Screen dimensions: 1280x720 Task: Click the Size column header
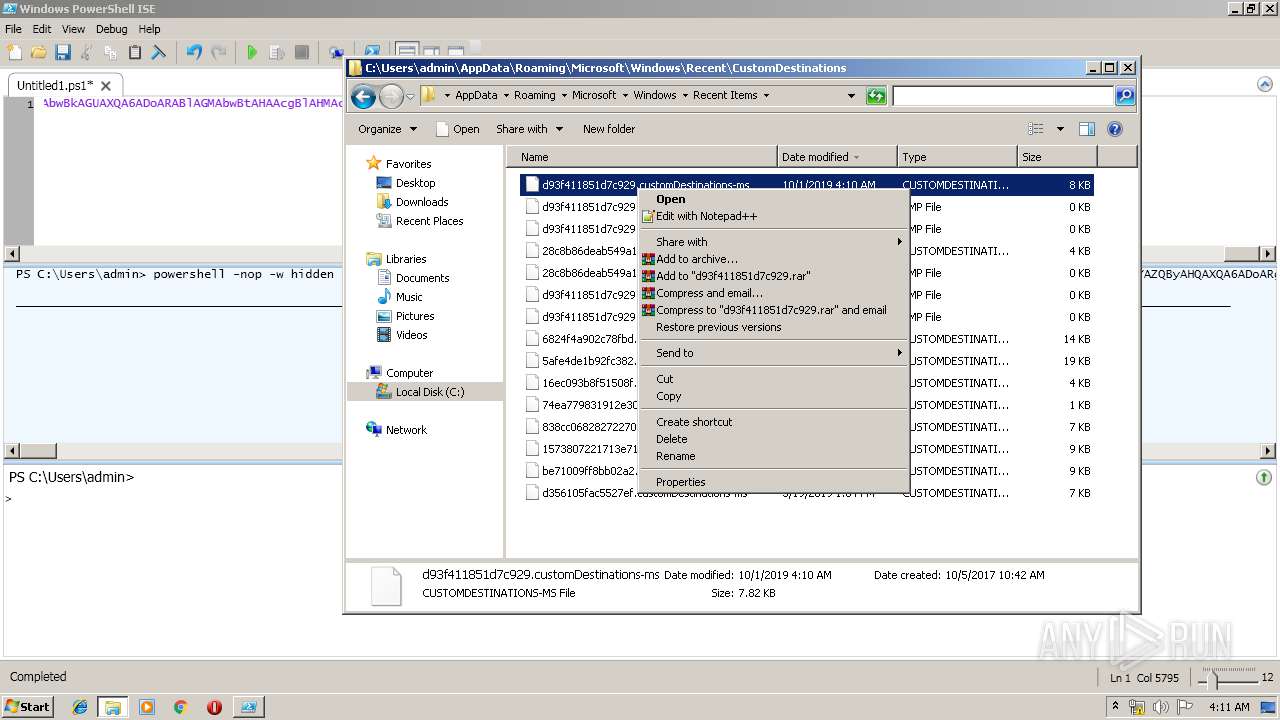coord(1057,157)
